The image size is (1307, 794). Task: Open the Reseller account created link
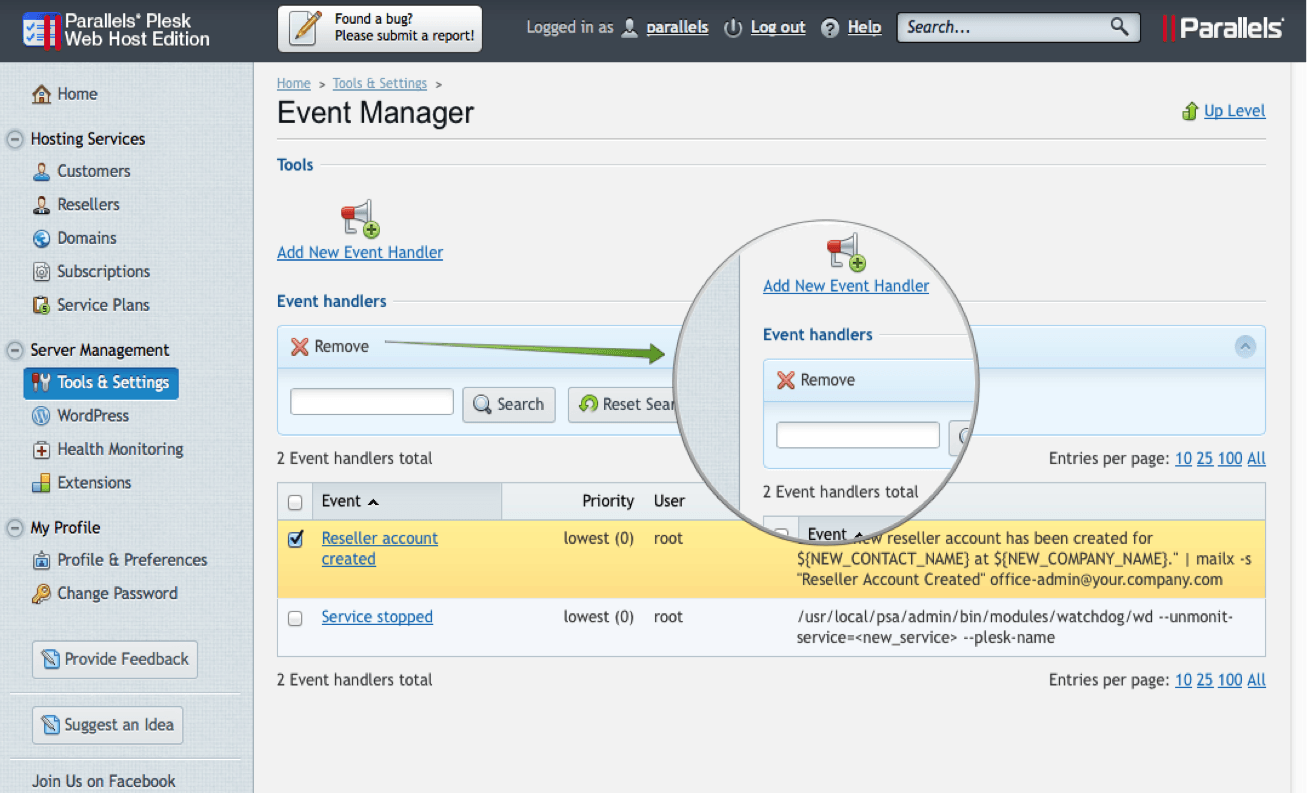380,549
